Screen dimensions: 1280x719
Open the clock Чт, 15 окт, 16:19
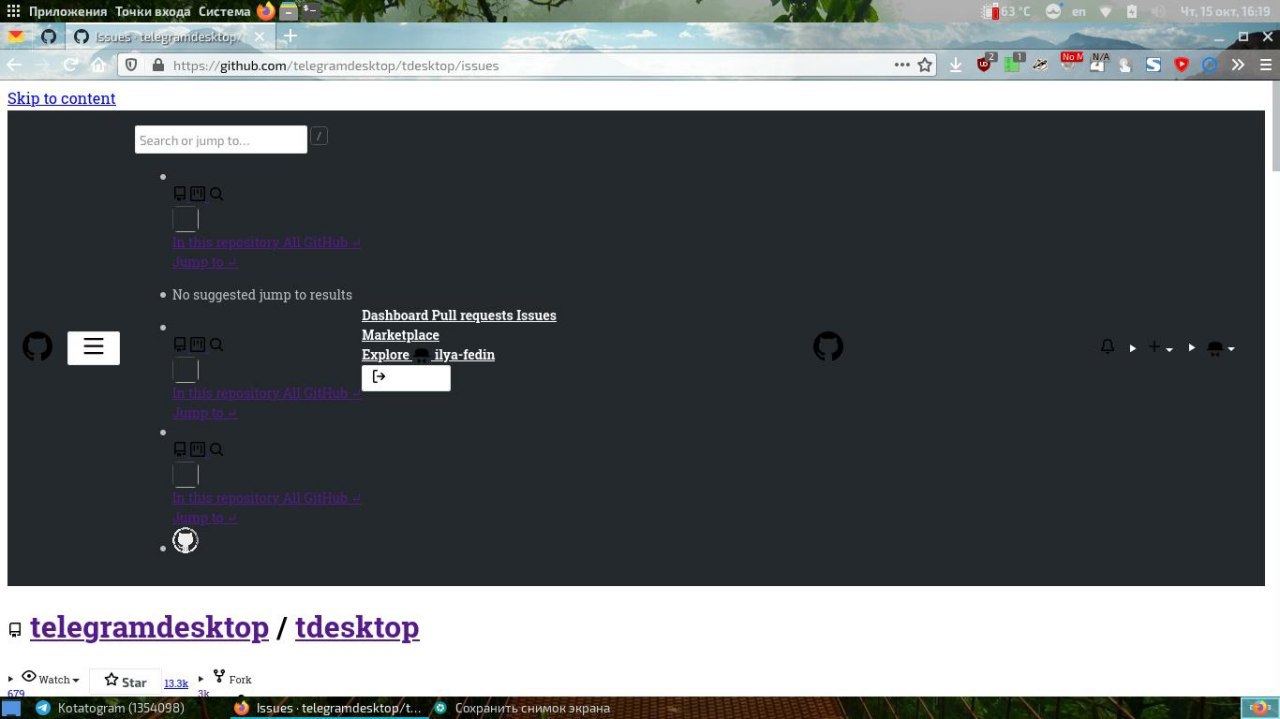coord(1225,11)
